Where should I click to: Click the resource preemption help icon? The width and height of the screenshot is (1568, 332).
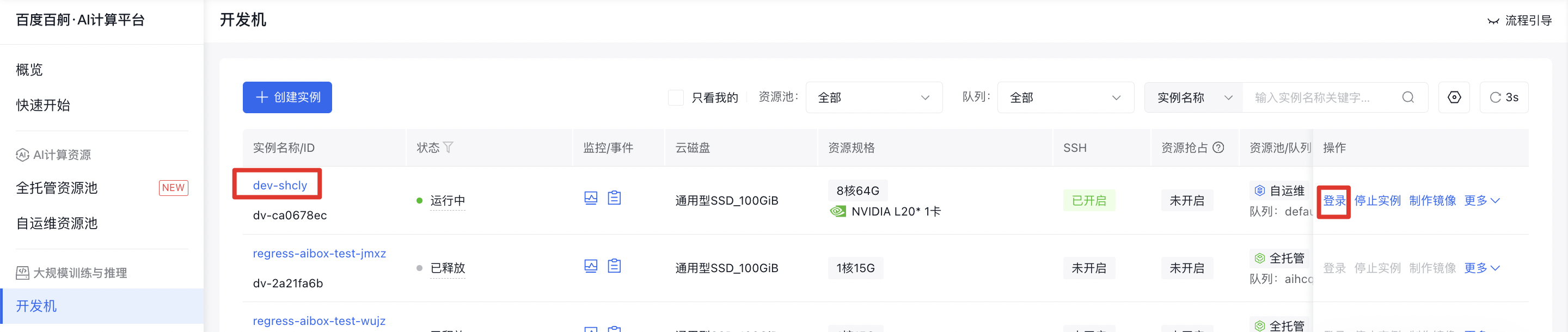click(1218, 147)
